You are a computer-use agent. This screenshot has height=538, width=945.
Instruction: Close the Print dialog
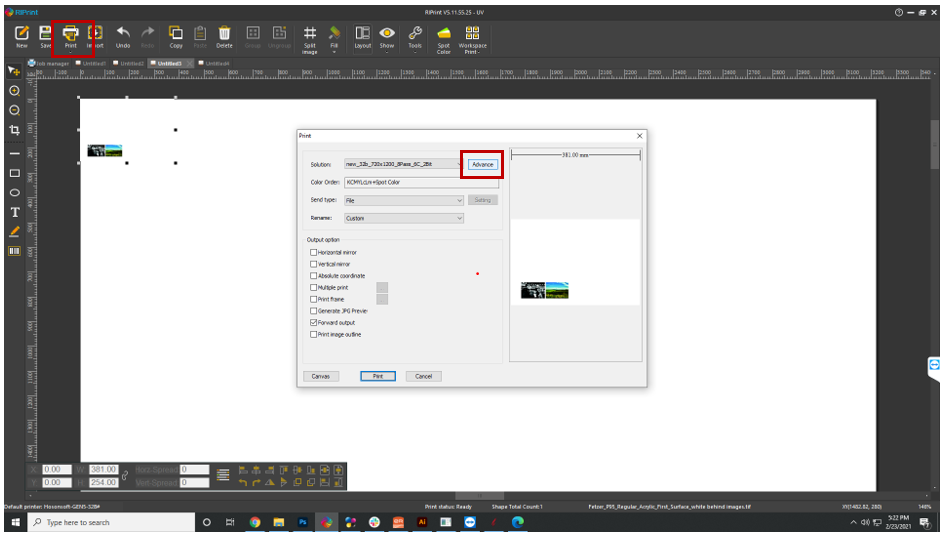tap(639, 136)
